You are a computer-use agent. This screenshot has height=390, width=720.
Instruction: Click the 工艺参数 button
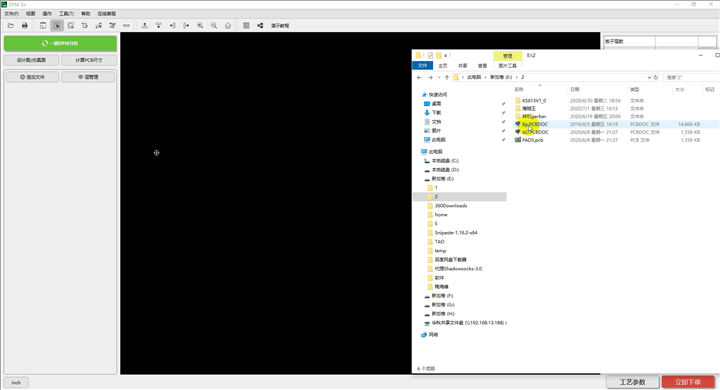(x=633, y=382)
